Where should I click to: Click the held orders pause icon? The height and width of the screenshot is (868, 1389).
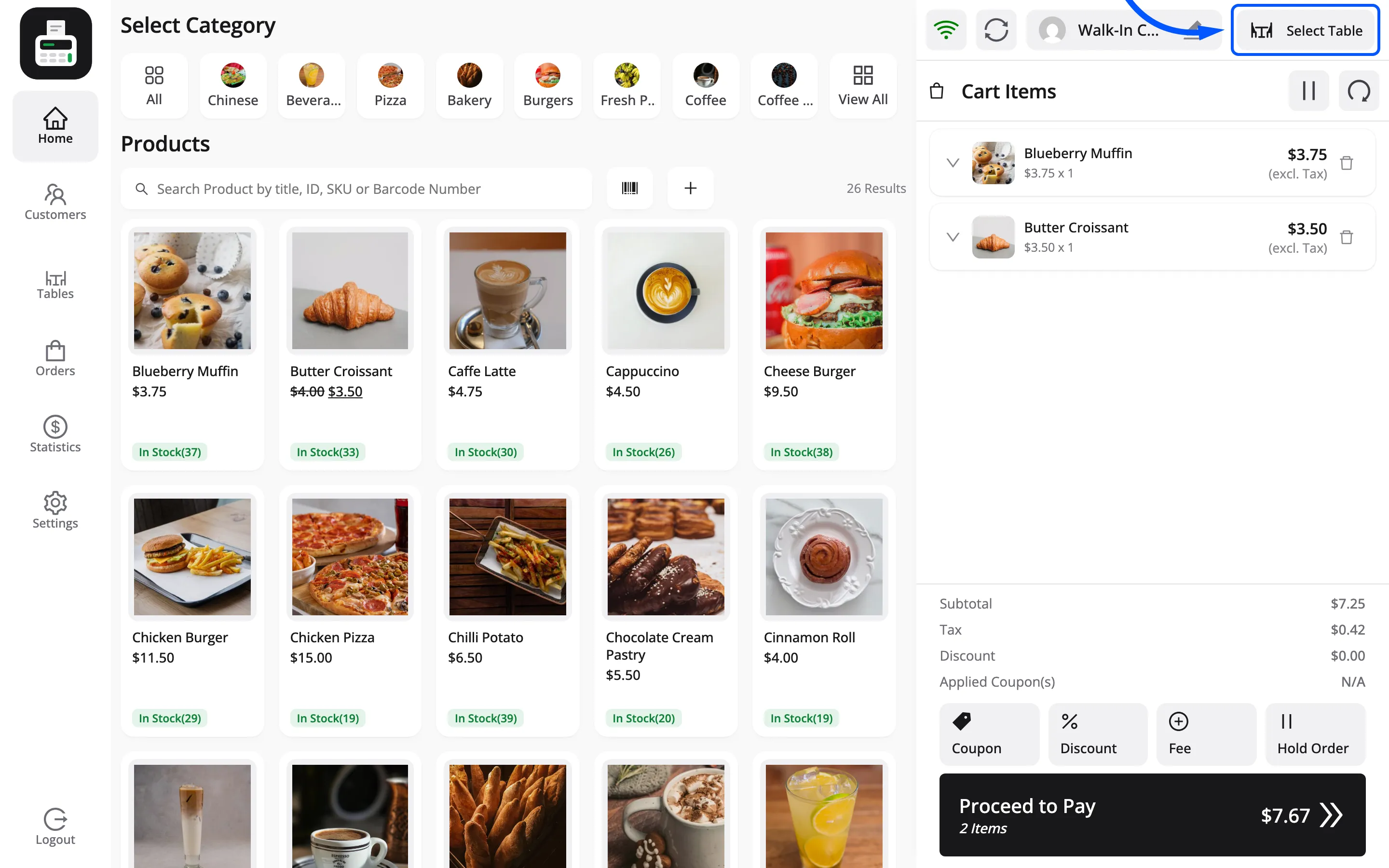click(1308, 91)
